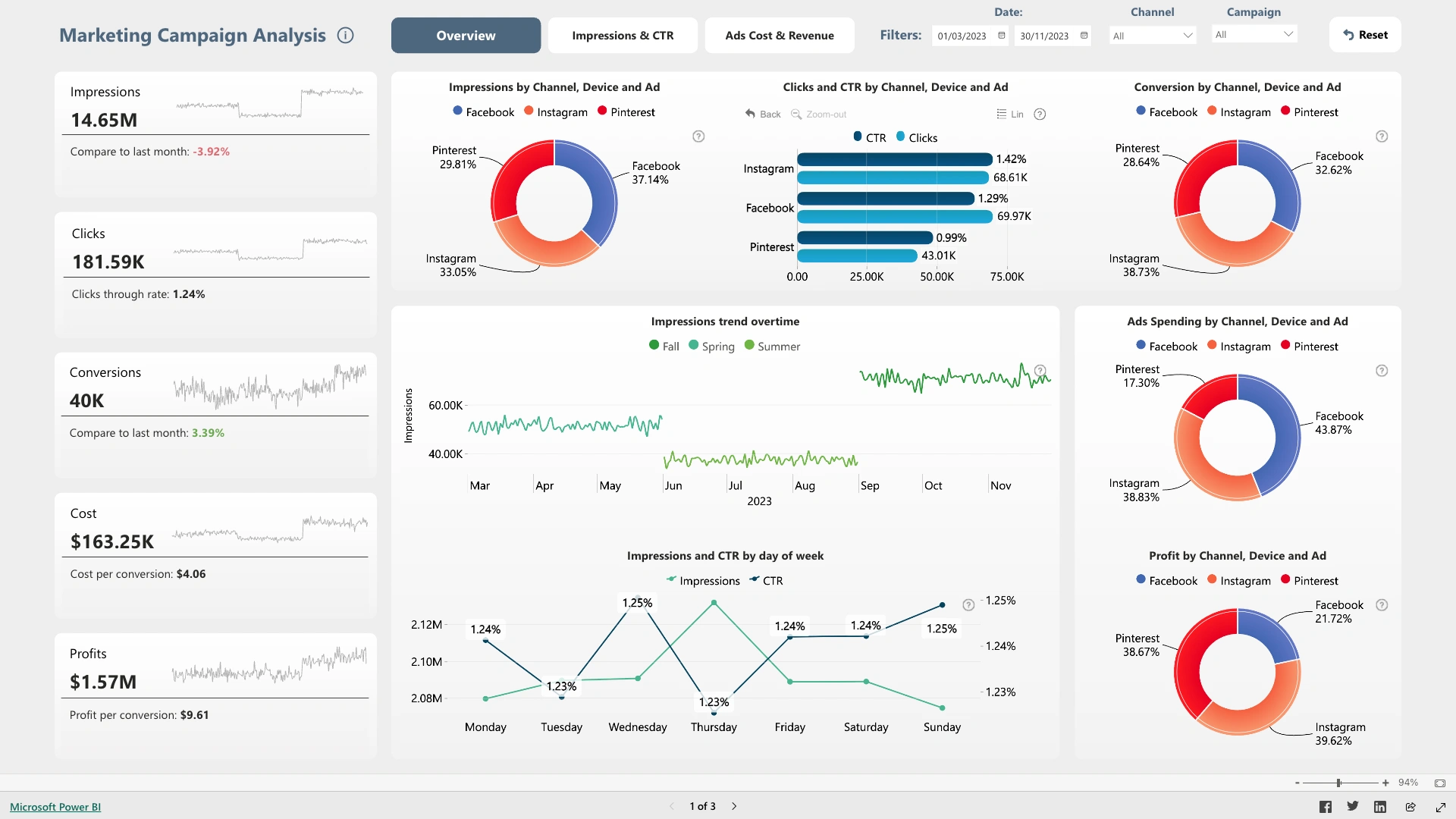Open help icon on Impressions by Channel donut

pos(698,136)
